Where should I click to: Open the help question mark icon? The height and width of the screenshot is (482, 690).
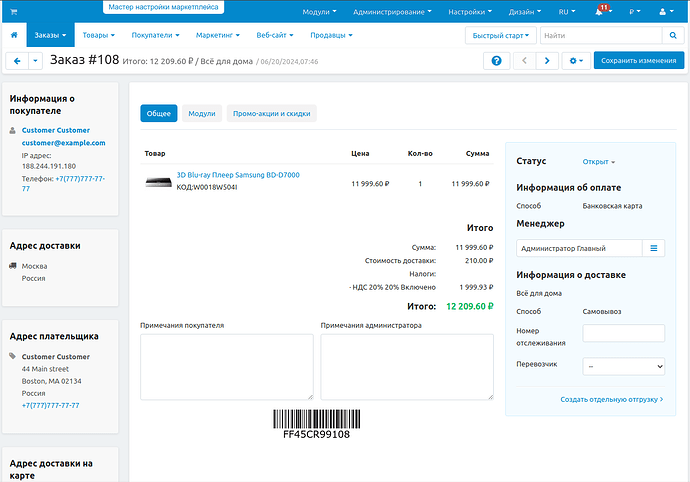(496, 61)
